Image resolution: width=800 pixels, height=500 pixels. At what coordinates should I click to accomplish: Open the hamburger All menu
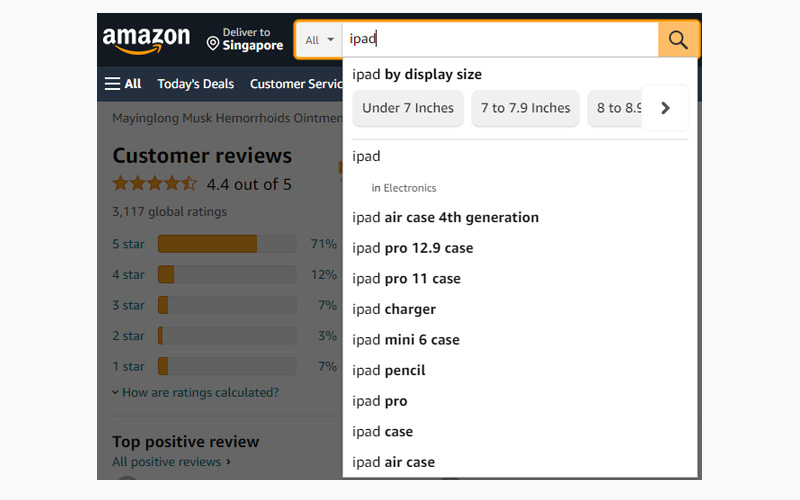123,84
